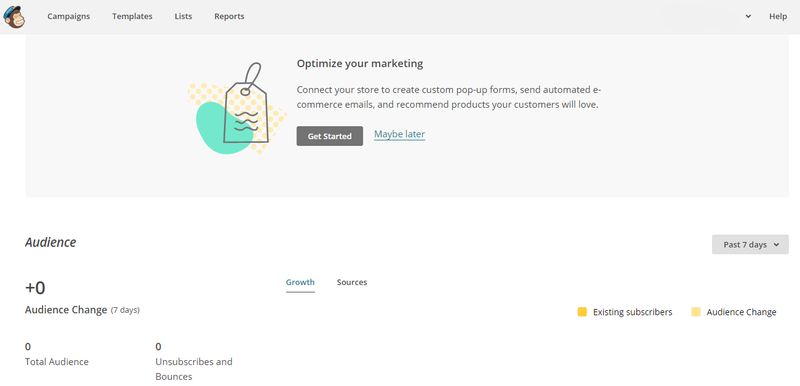Open the Reports section

pos(229,16)
